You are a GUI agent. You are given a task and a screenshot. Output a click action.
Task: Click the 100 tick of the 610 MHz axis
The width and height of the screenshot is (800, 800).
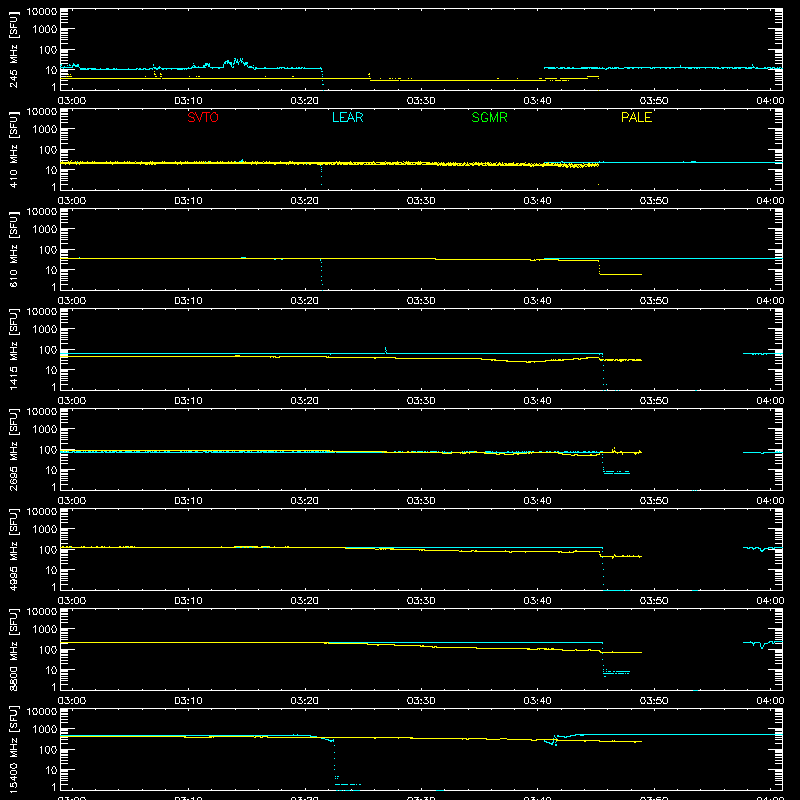coord(48,250)
